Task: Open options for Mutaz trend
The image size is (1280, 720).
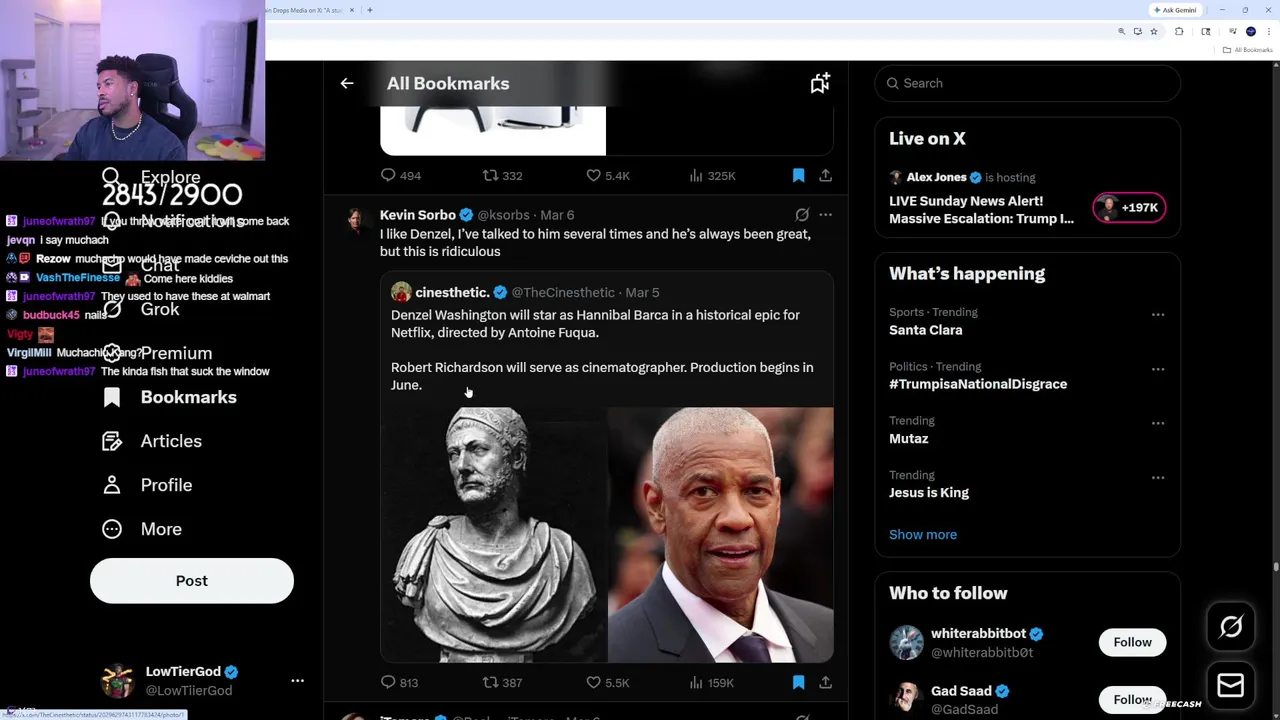Action: point(1158,423)
